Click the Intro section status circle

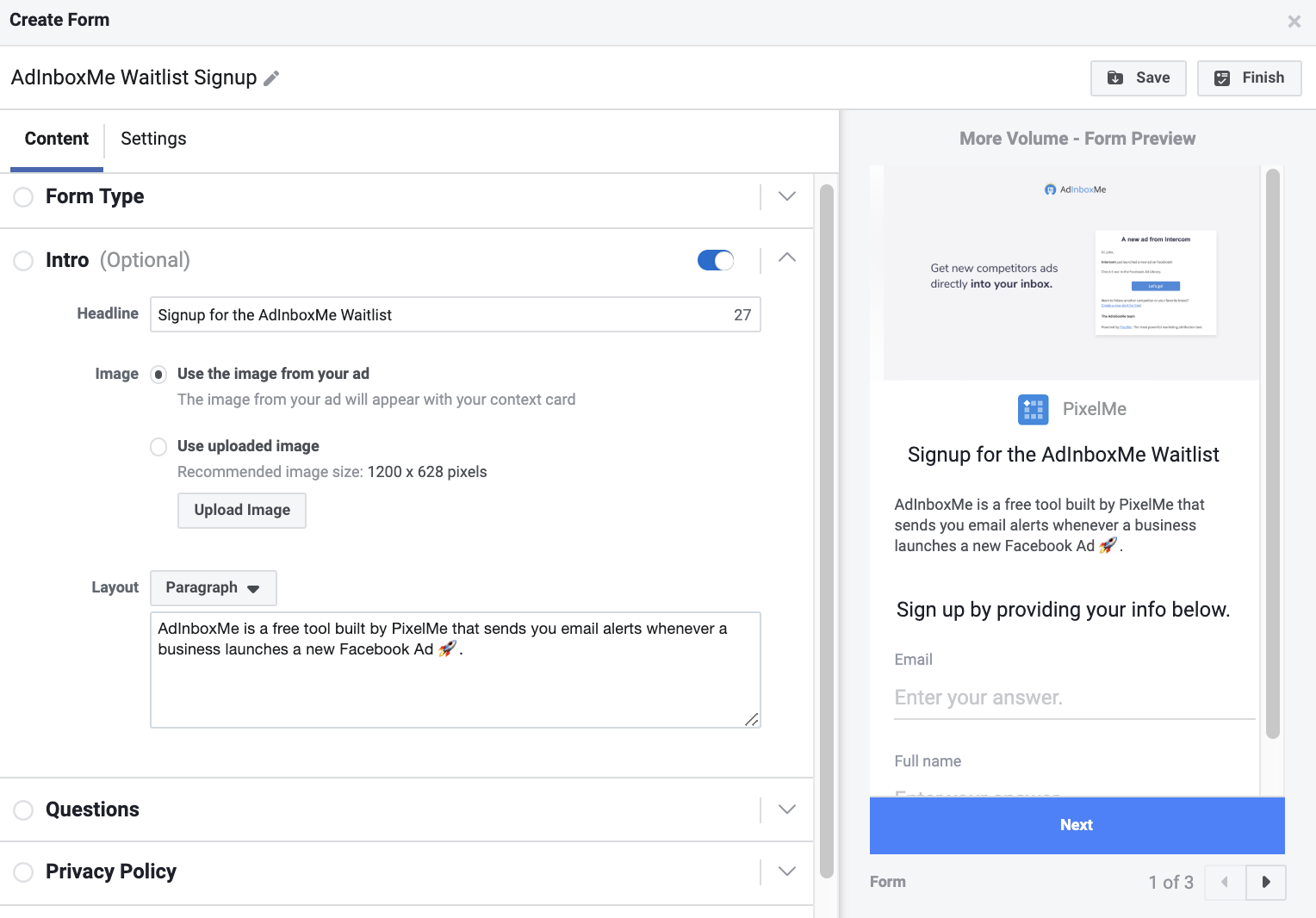pyautogui.click(x=23, y=261)
